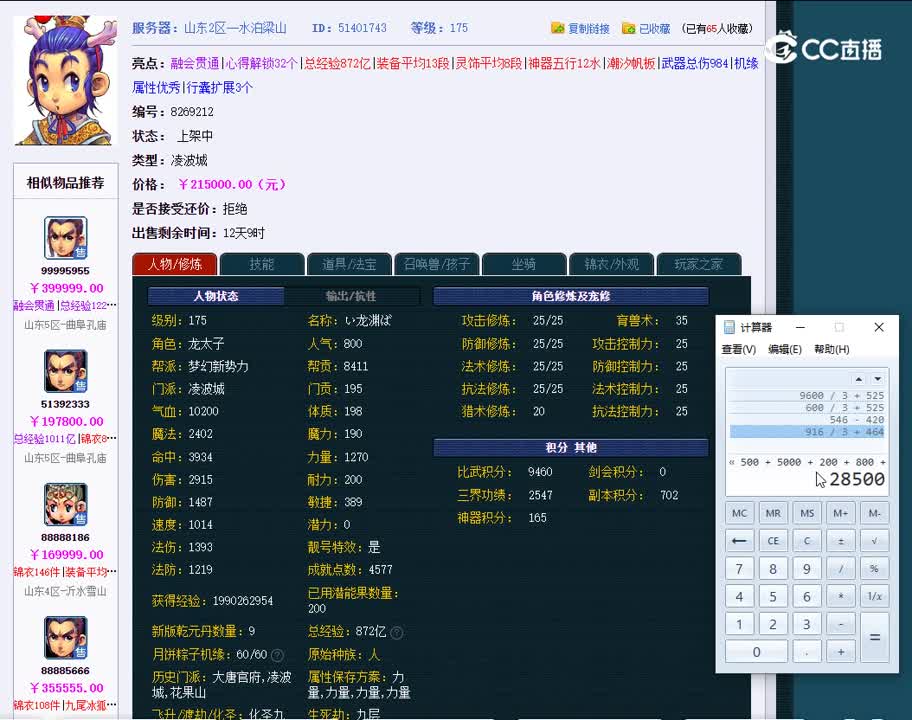Click calculator multiply button

tap(840, 596)
